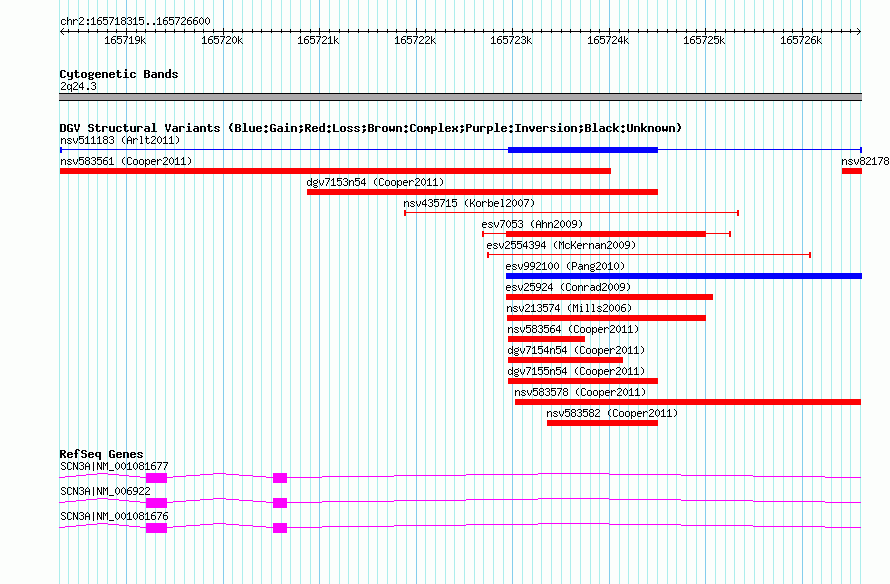Click second exon of SCN3A NM_001081677
Screen dimensions: 890x584
(x=280, y=478)
